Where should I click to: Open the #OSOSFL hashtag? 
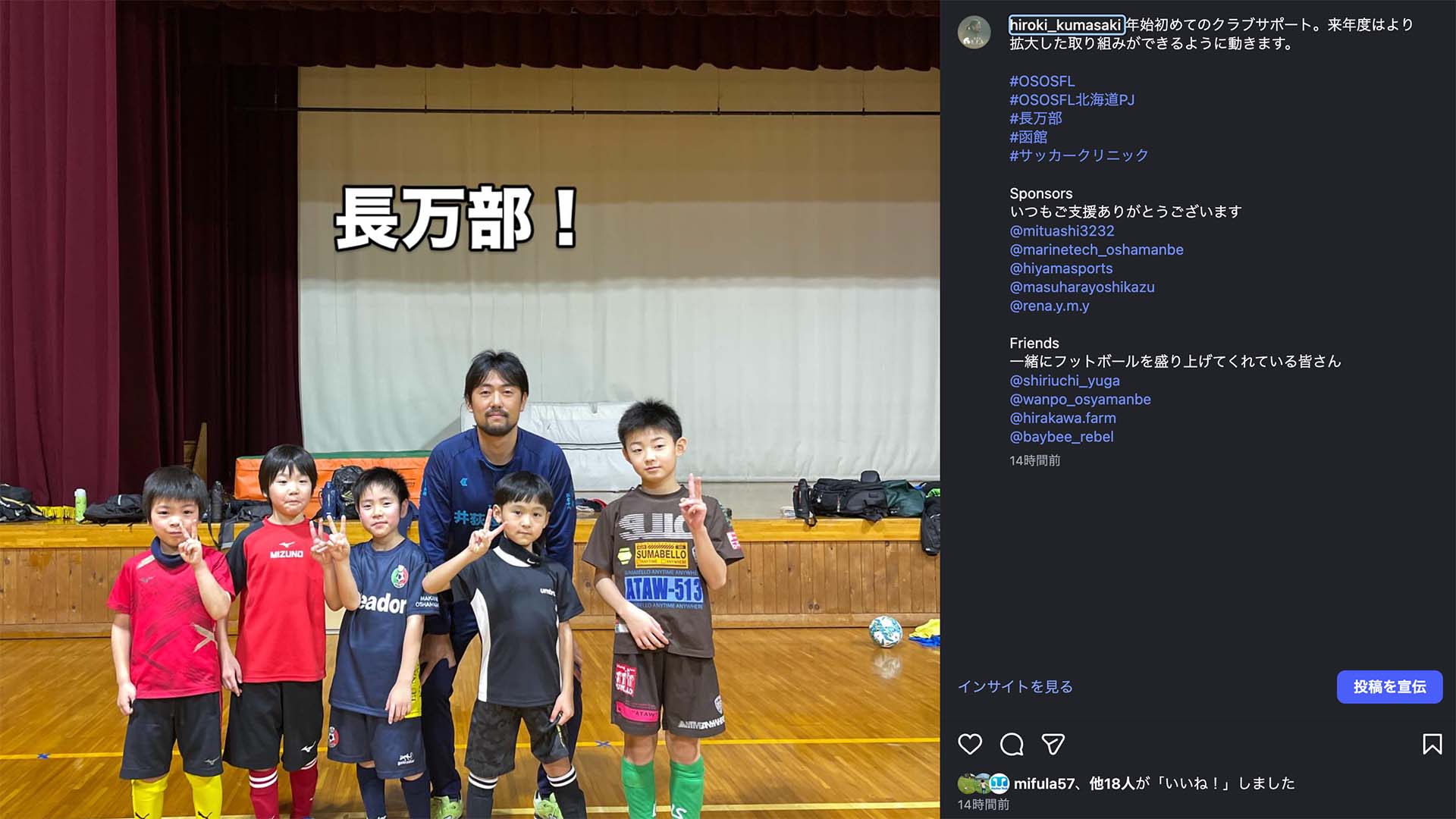pyautogui.click(x=1042, y=81)
